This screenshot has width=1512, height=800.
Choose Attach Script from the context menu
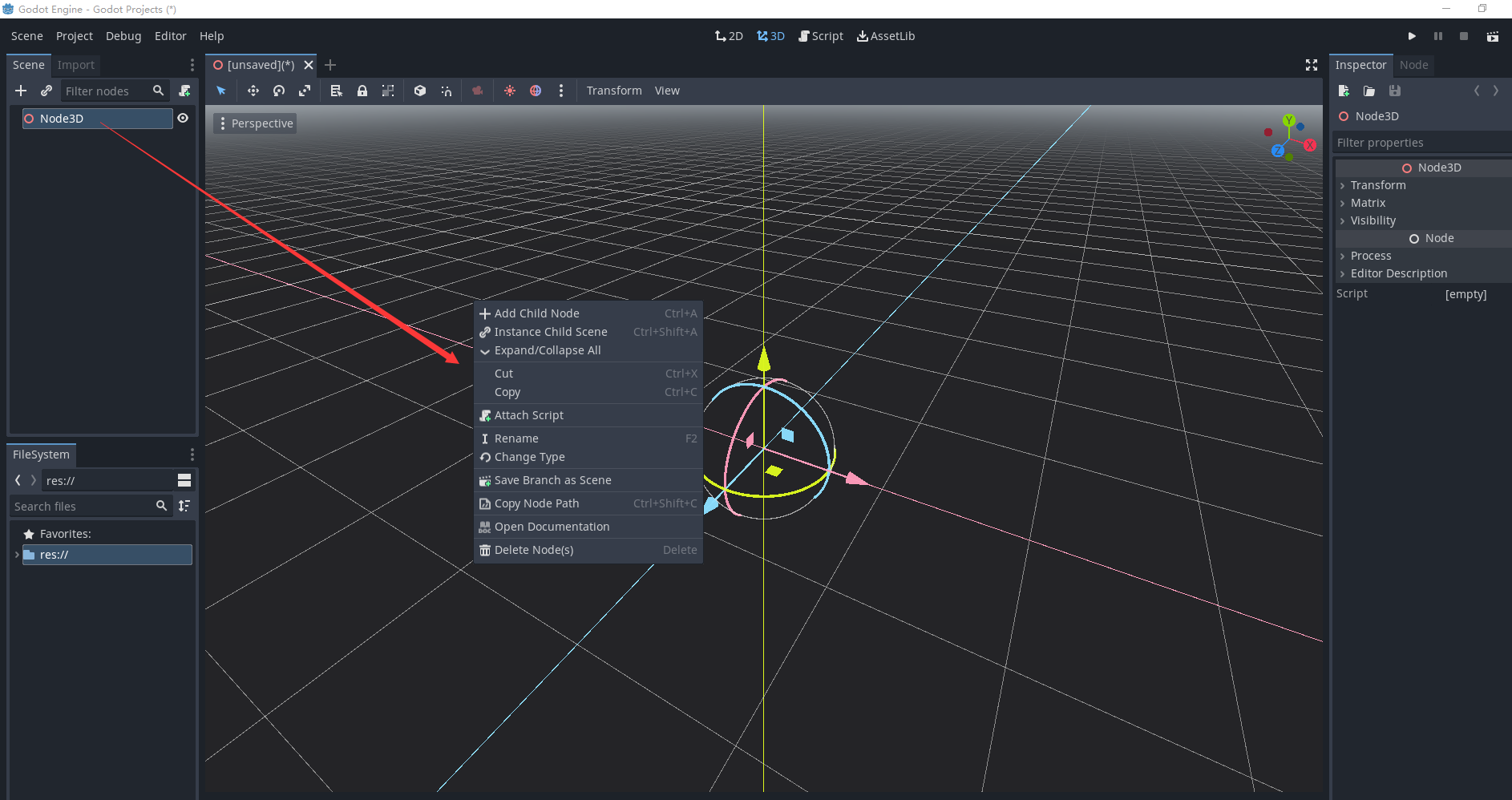(x=529, y=414)
